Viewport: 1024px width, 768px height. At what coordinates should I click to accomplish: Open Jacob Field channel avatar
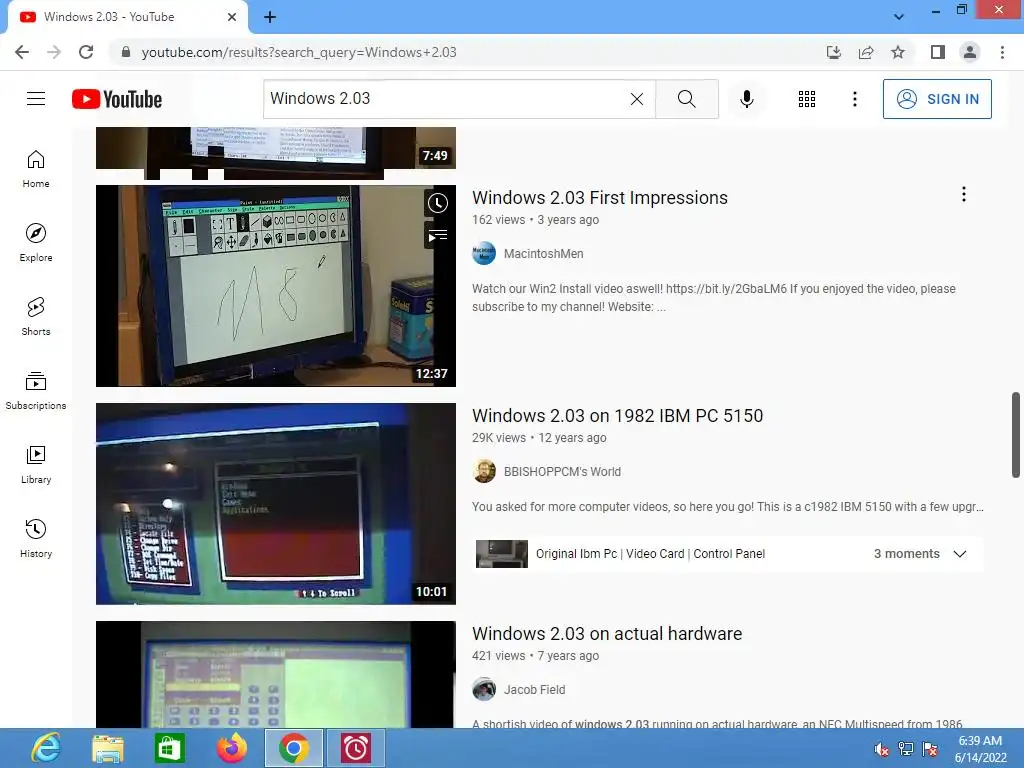(484, 690)
